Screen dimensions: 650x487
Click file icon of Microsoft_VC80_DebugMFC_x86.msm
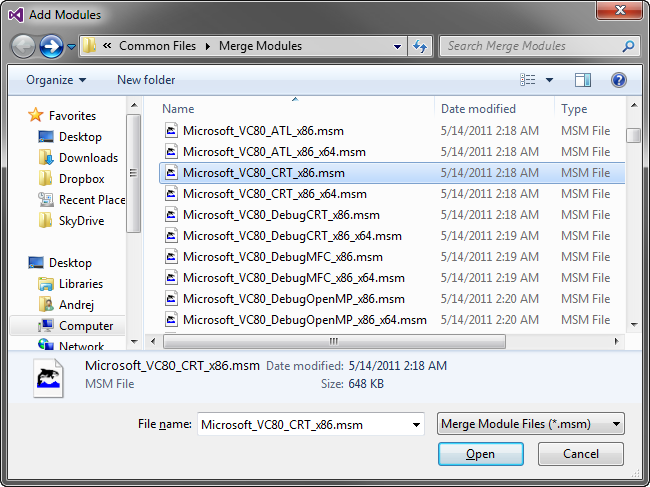(x=172, y=257)
